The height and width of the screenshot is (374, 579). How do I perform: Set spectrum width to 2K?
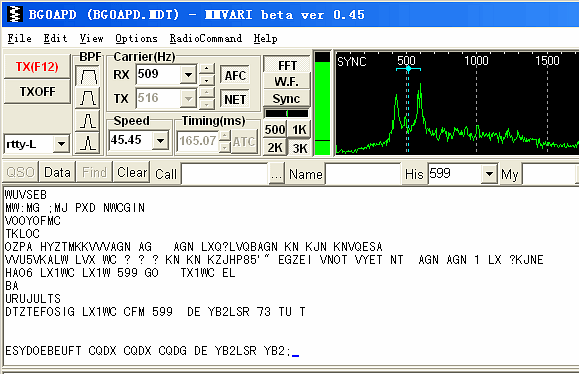(x=275, y=148)
